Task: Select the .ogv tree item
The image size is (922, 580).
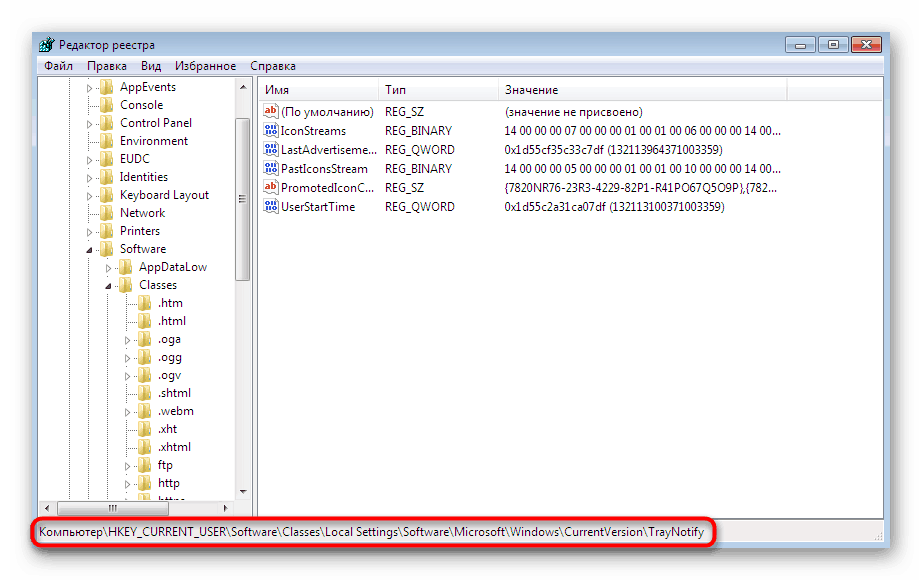Action: pos(169,375)
